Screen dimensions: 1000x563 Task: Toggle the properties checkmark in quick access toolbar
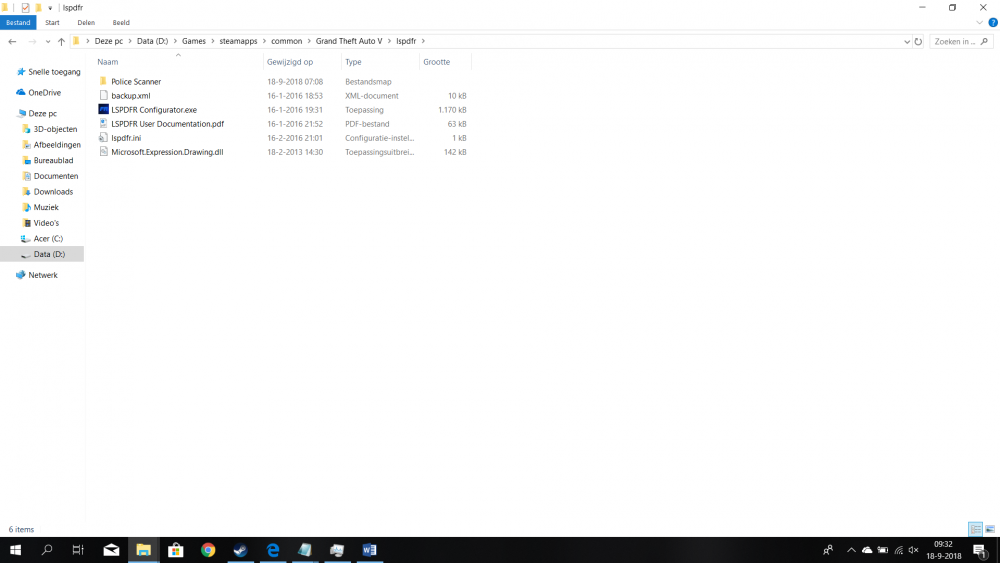tap(25, 8)
